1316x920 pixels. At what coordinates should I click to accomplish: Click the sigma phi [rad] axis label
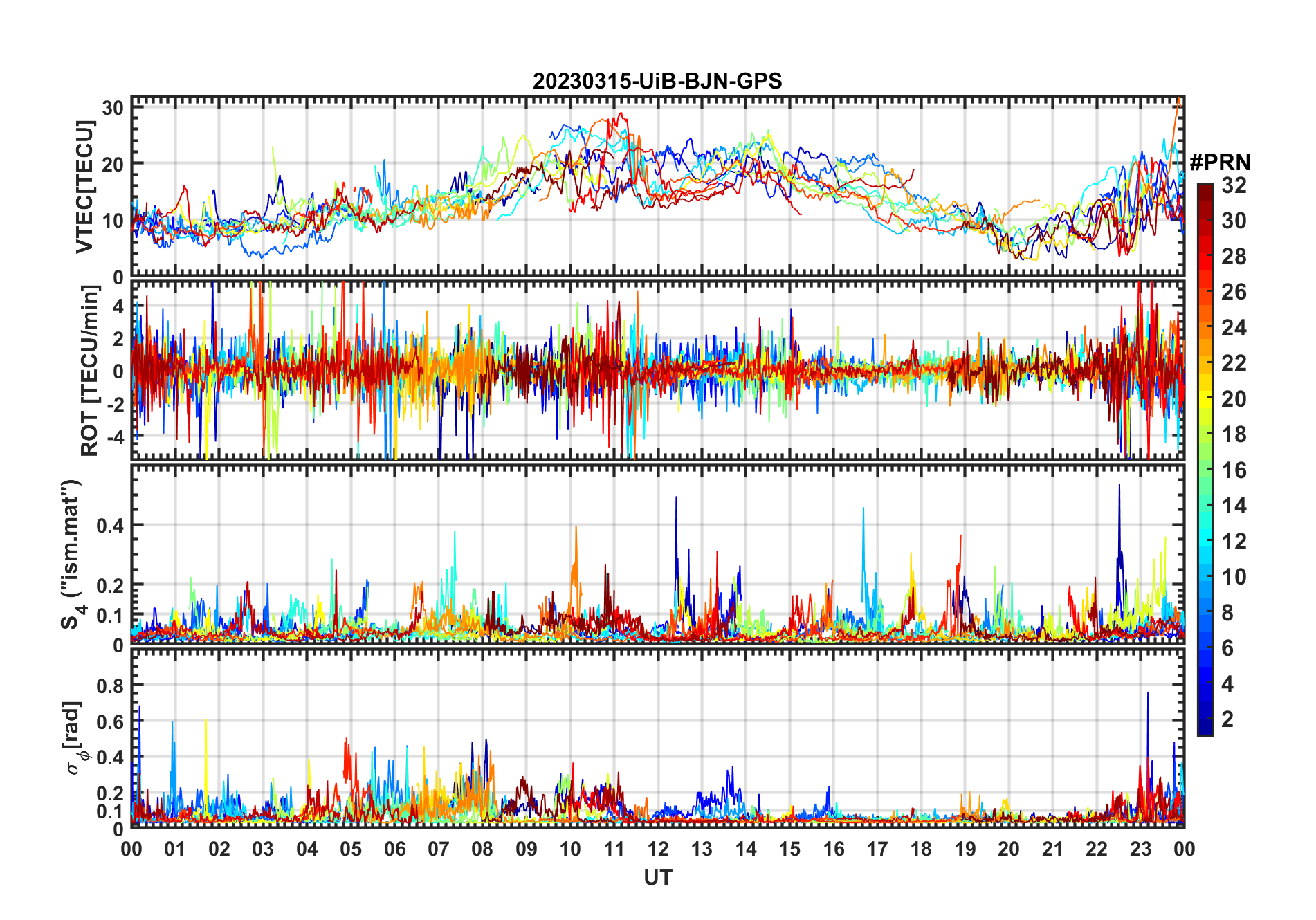pos(74,737)
